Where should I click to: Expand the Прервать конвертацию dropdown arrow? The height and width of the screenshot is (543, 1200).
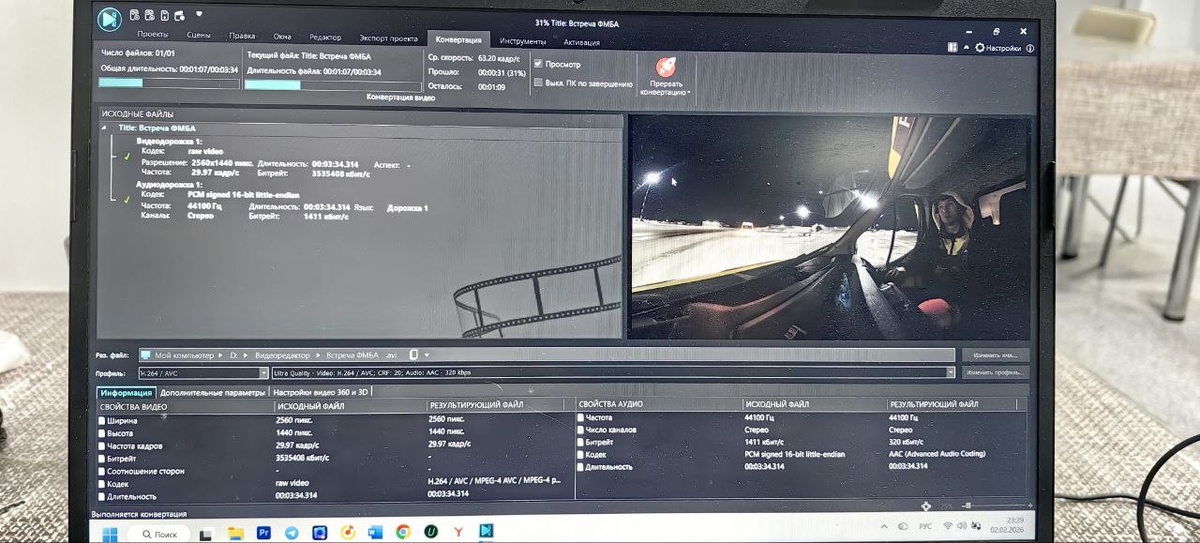tap(689, 93)
